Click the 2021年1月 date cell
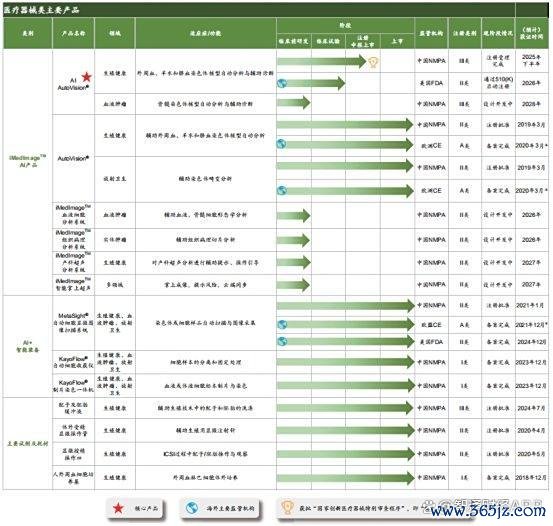Screen dimensions: 553x526 coord(531,305)
